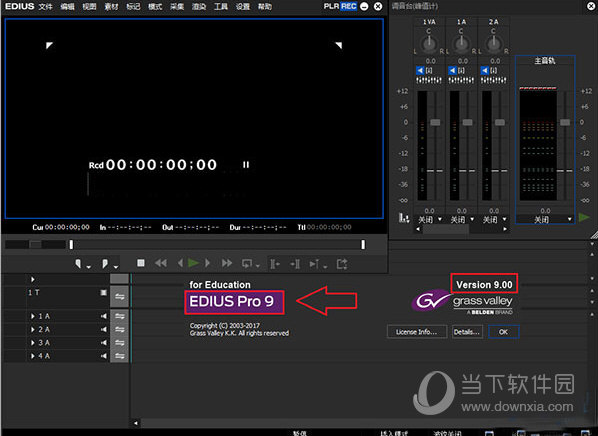598x436 pixels.
Task: Click the green Play button
Action: [x=193, y=263]
